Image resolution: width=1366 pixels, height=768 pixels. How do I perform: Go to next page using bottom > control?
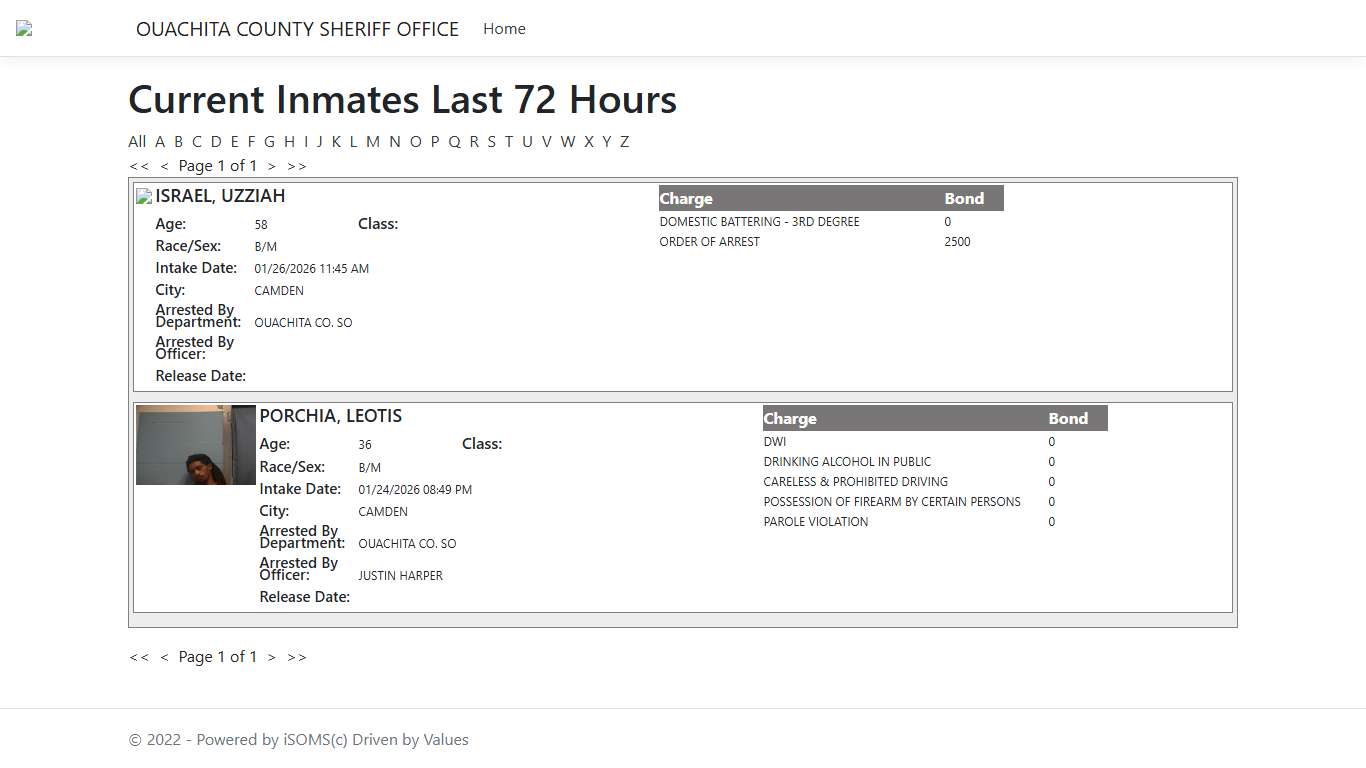[271, 657]
